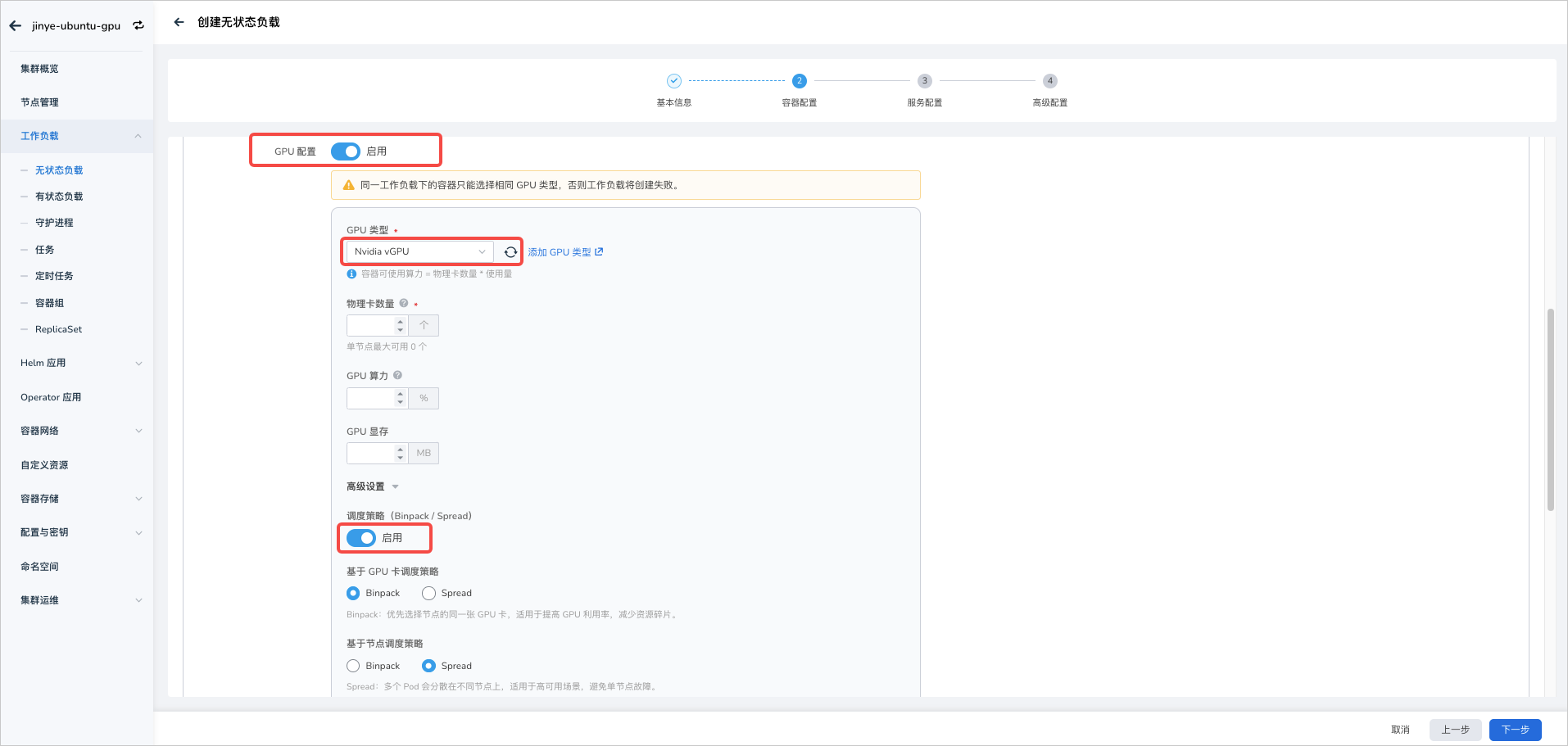The image size is (1568, 746).
Task: Toggle the GPU 配置 switch
Action: (x=346, y=151)
